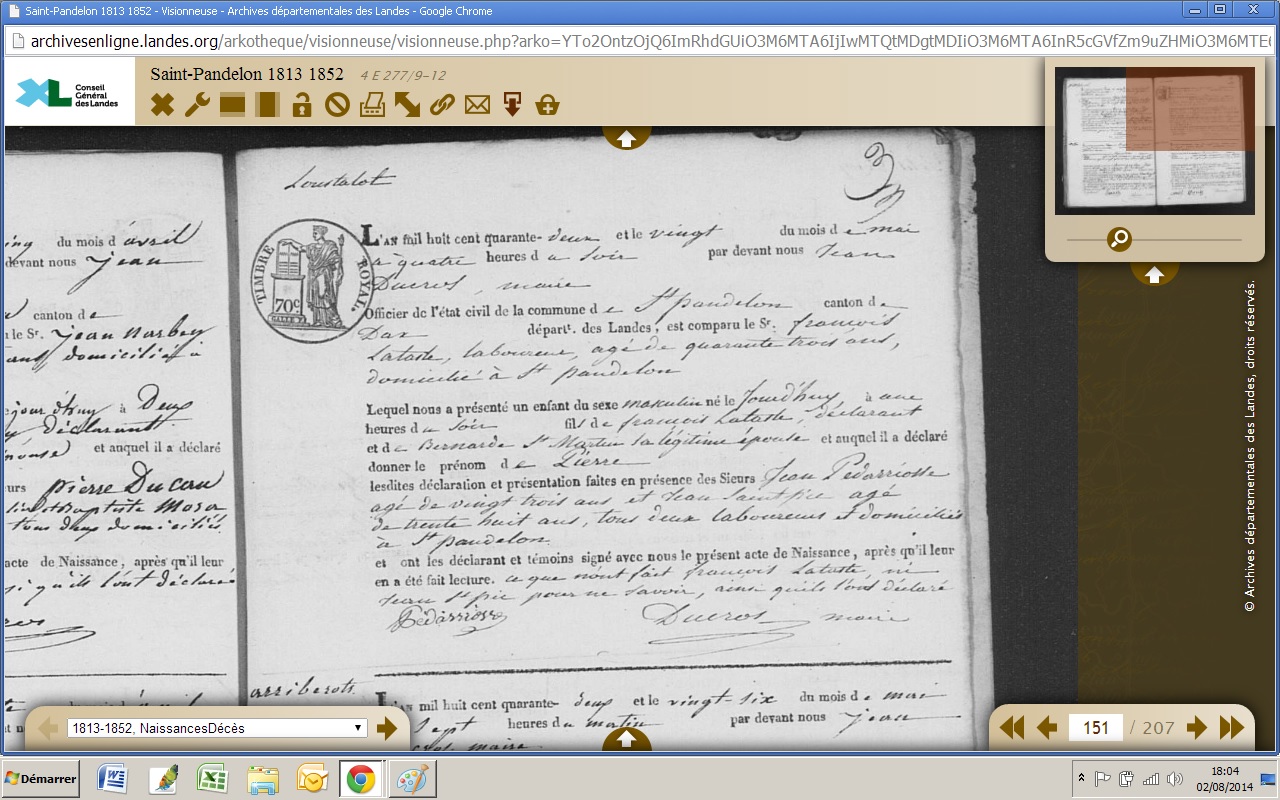Open Microsoft Word from the taskbar
Viewport: 1280px width, 800px height.
click(x=112, y=779)
